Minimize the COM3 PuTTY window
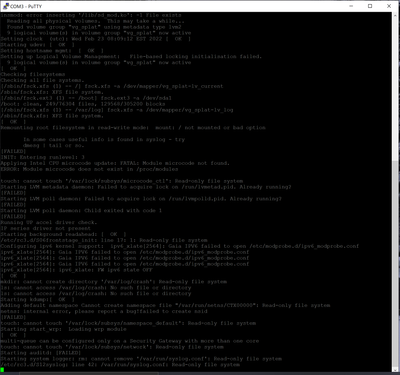The width and height of the screenshot is (400, 375). click(351, 6)
